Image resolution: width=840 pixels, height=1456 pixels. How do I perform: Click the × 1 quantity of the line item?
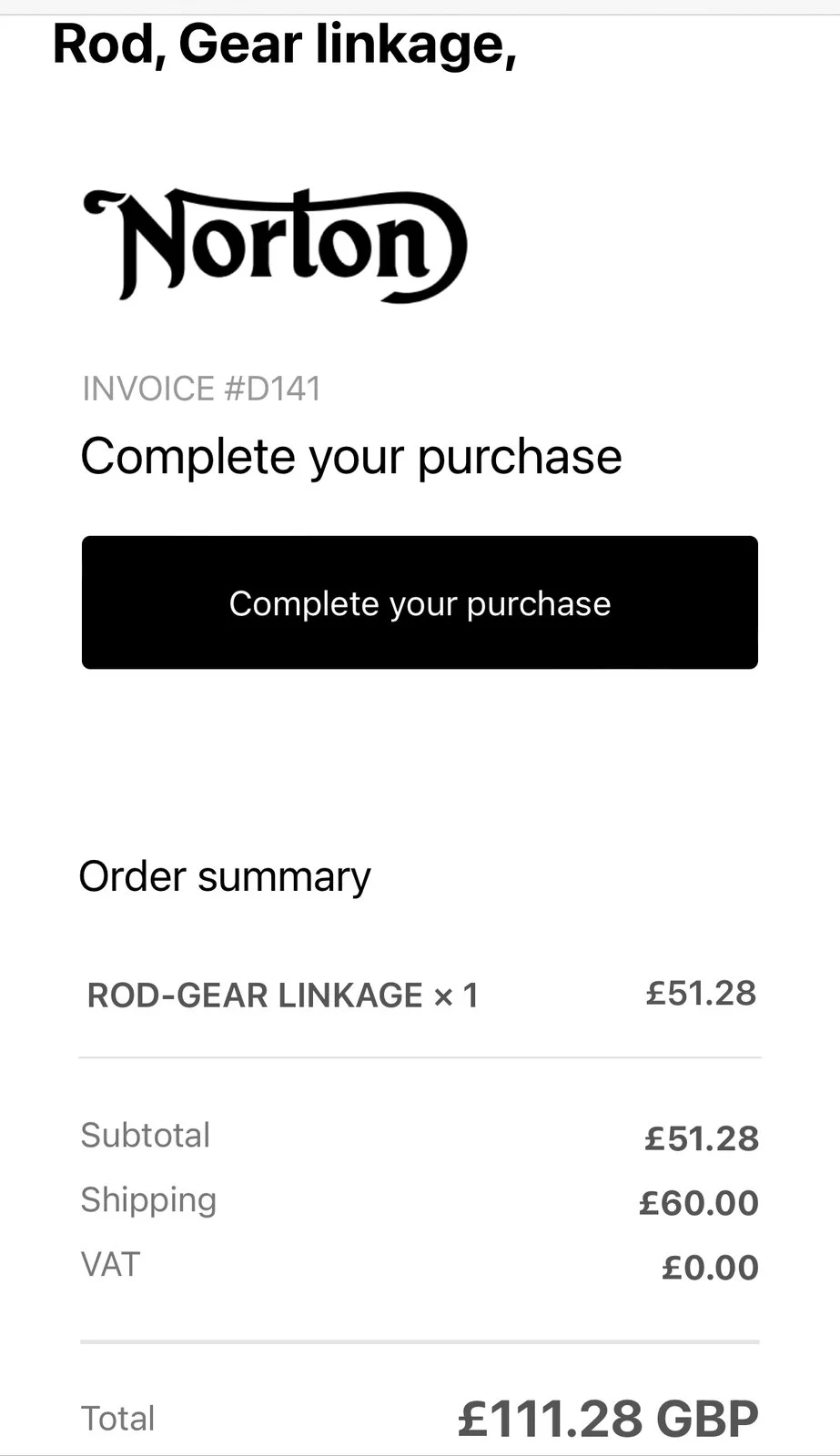click(456, 996)
